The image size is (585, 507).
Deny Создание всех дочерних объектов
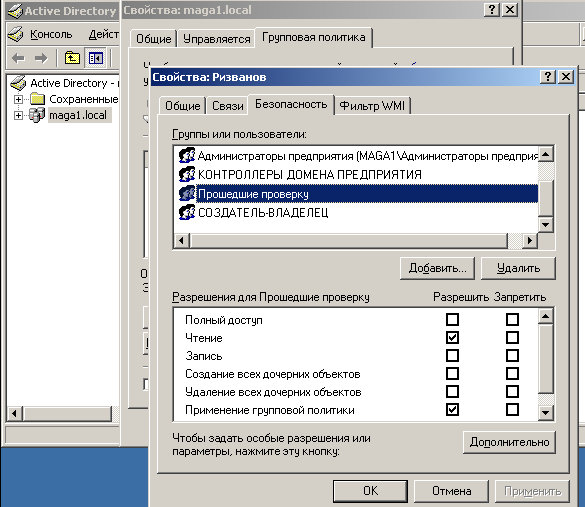[512, 373]
